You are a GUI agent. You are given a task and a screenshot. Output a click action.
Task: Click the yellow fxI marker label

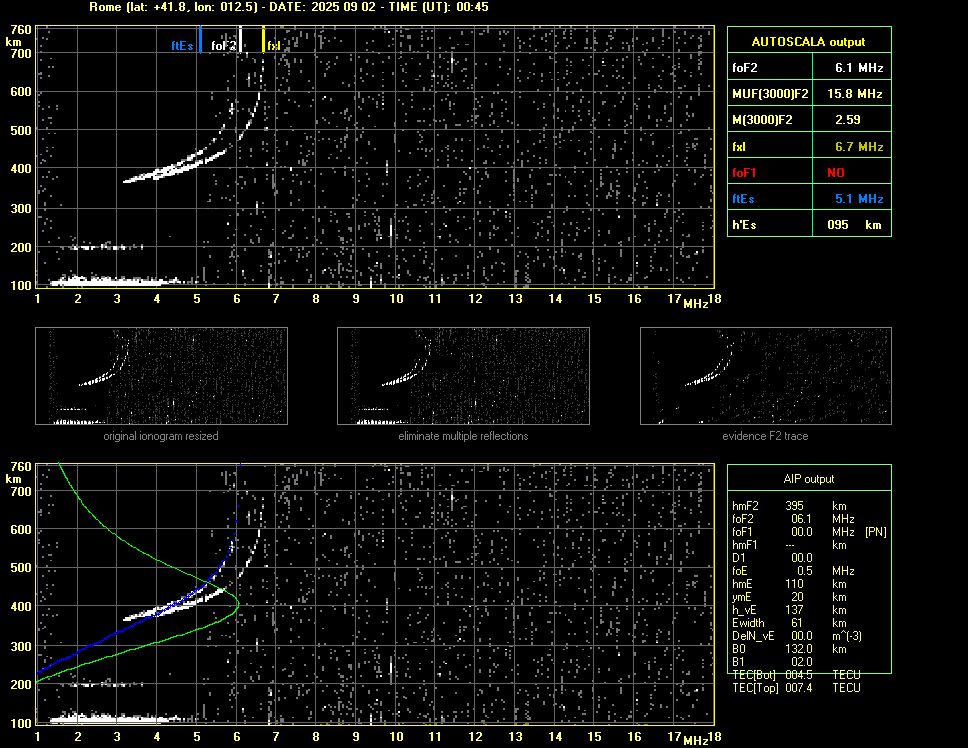tap(273, 46)
